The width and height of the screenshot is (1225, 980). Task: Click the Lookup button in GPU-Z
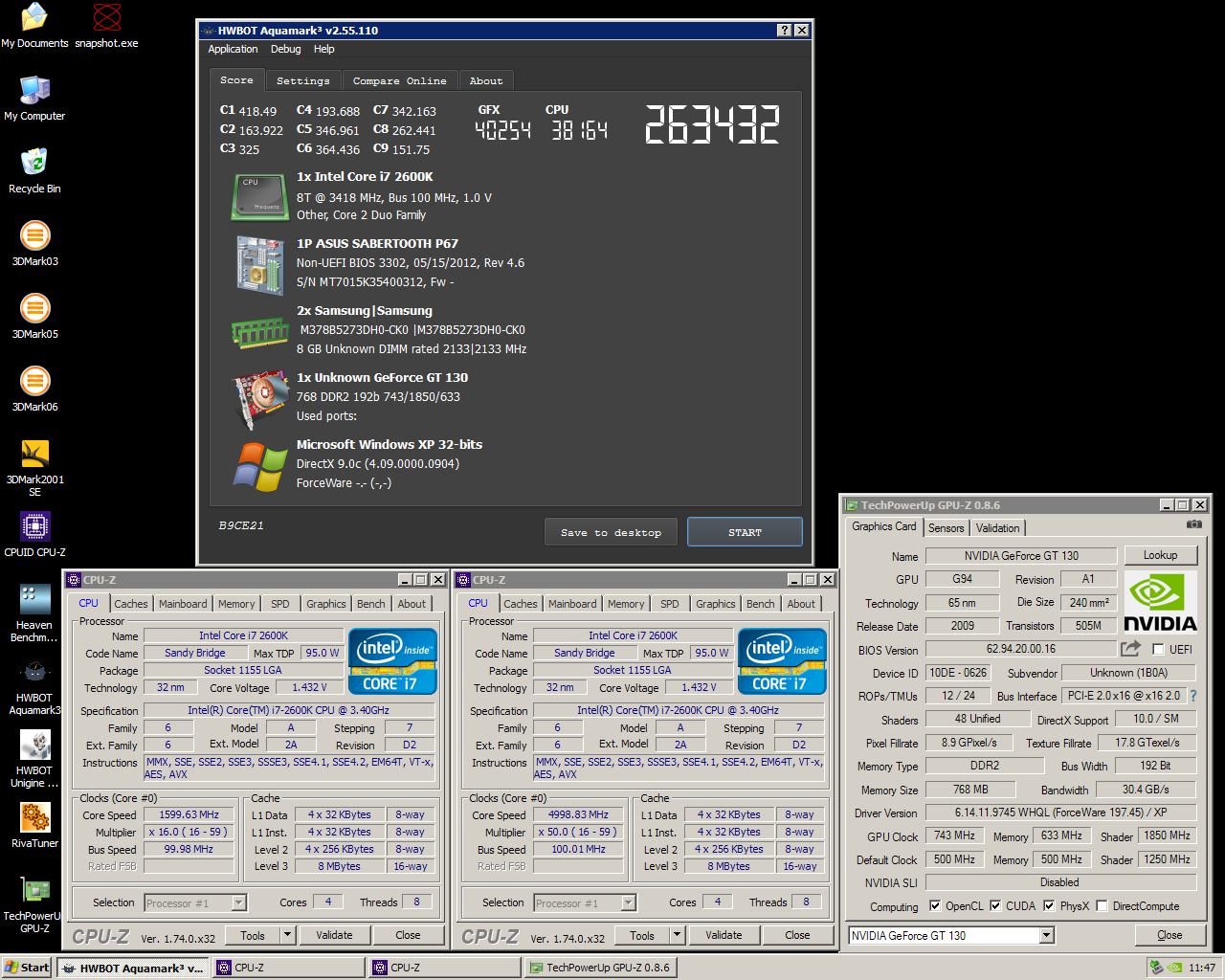[x=1160, y=555]
